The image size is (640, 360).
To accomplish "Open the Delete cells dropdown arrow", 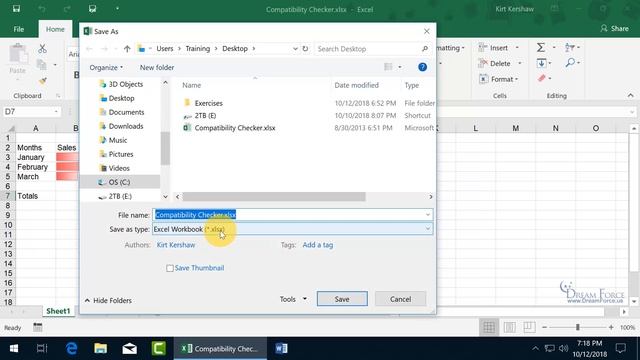I will (x=520, y=63).
